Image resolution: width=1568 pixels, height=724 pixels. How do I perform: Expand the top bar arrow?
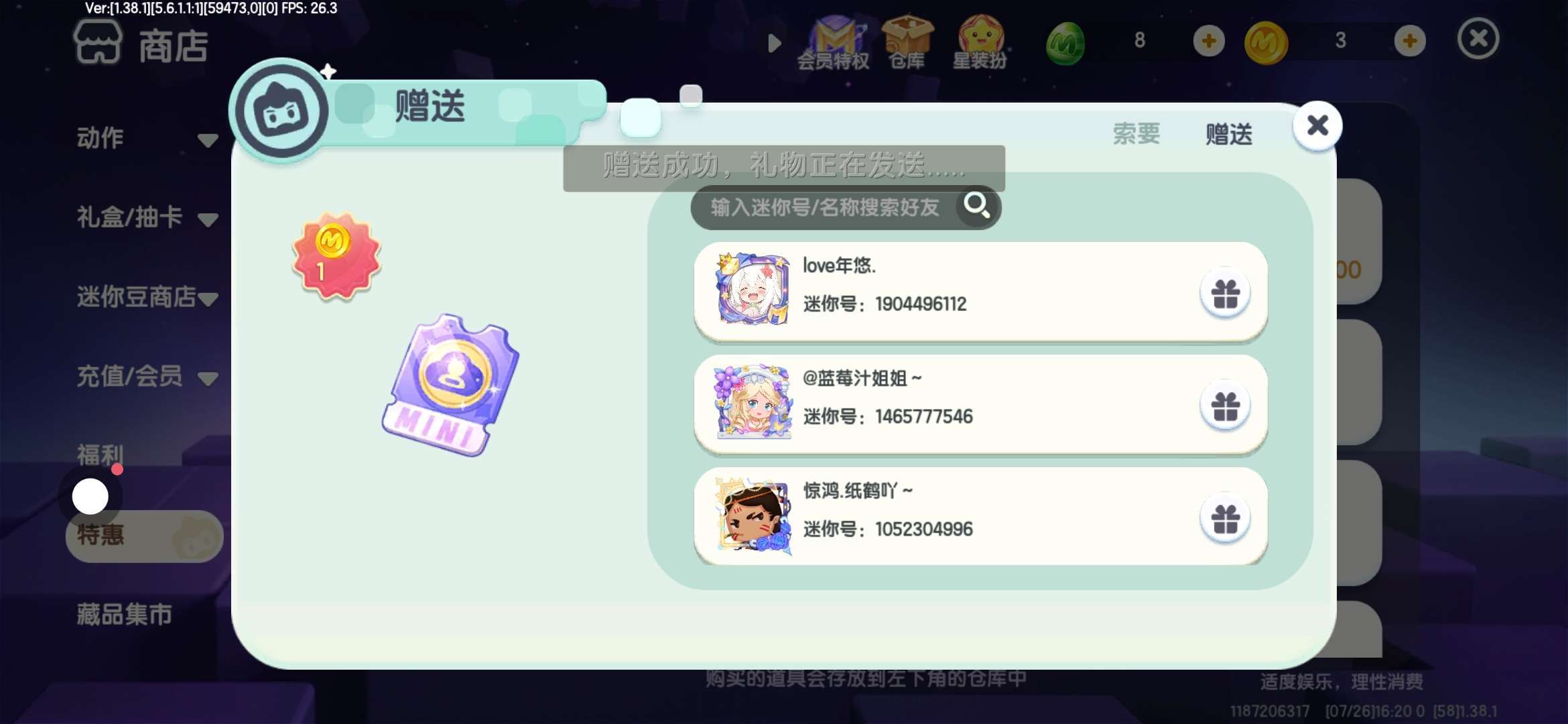(x=775, y=43)
